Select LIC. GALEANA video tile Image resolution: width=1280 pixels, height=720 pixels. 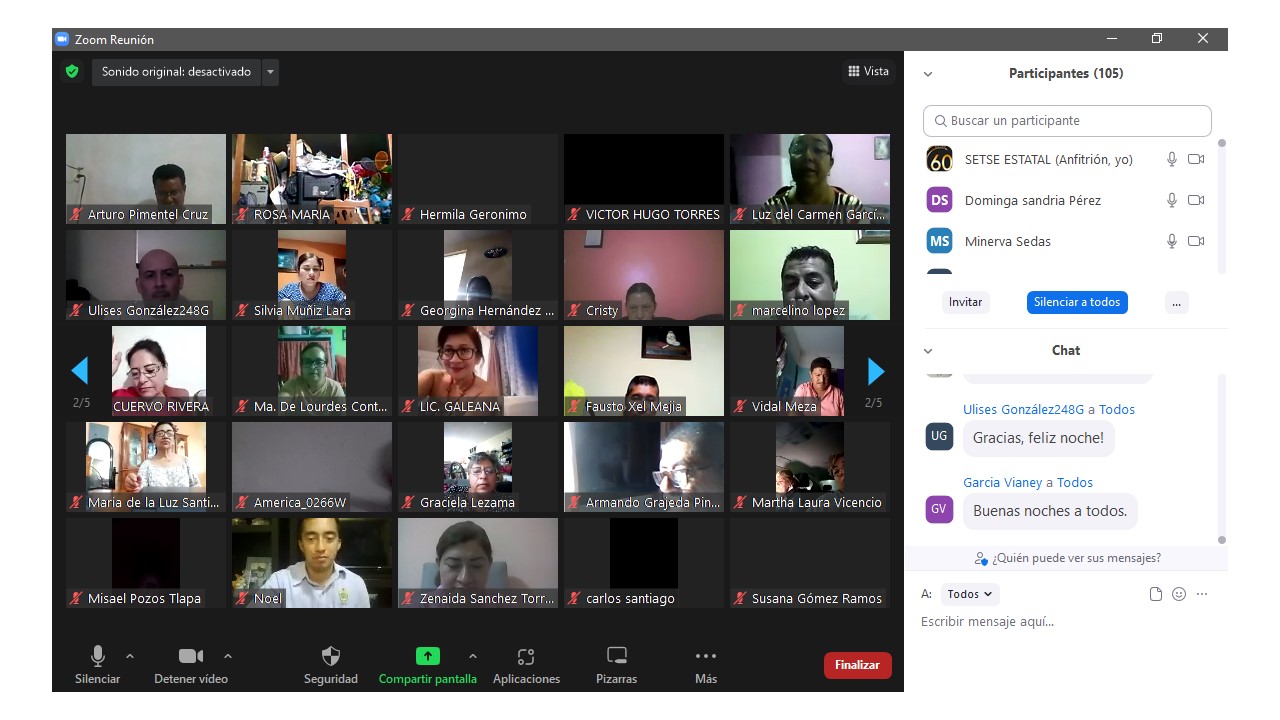point(478,371)
